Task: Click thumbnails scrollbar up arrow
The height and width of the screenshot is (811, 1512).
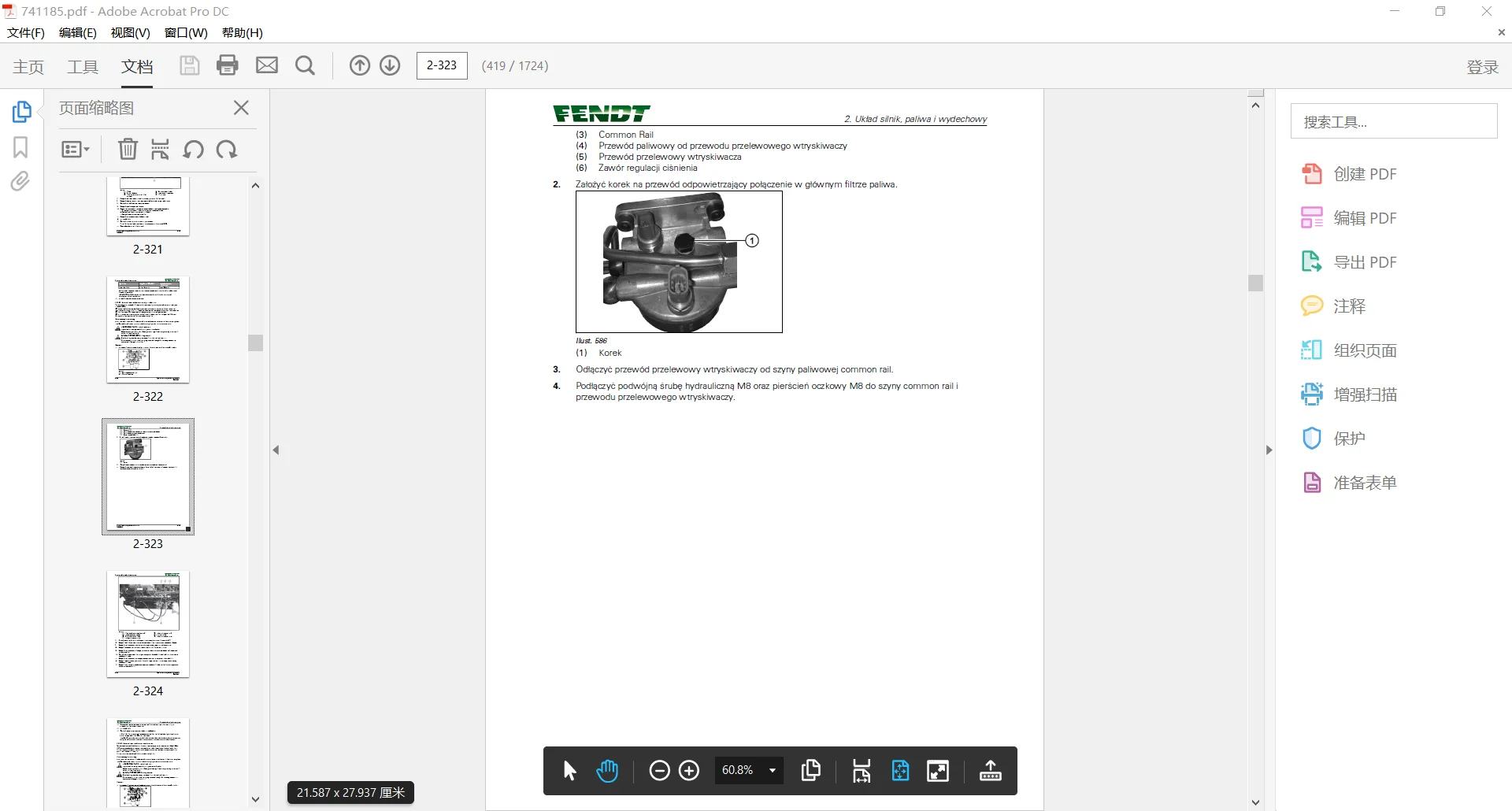Action: 255,186
